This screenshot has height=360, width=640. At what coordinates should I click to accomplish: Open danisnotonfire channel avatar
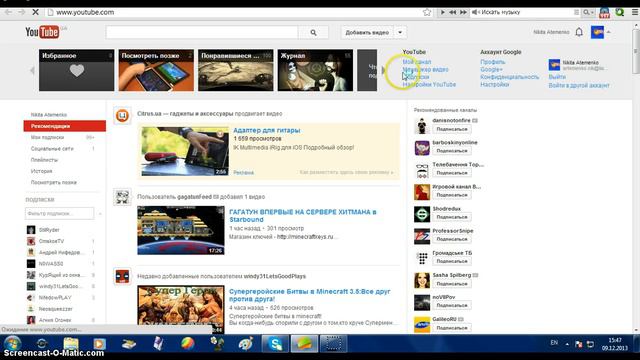[422, 126]
